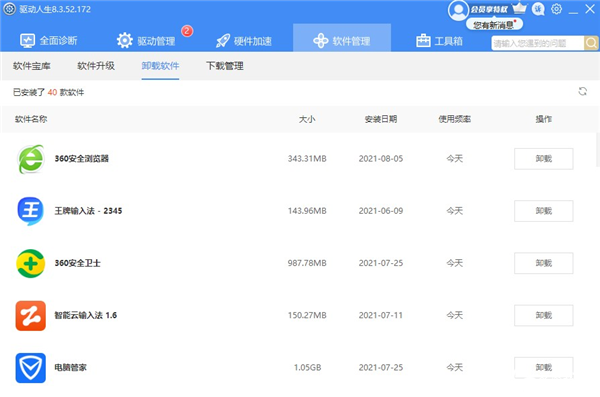
Task: Open the 下载管理 sub-tab
Action: 225,66
